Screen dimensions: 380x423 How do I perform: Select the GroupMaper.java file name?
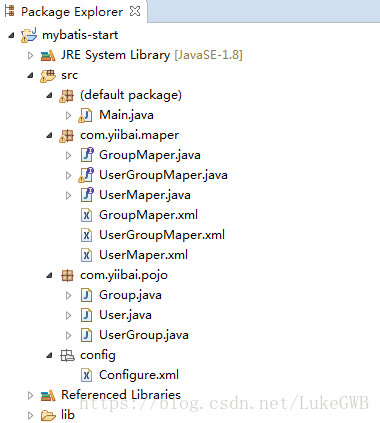(150, 155)
